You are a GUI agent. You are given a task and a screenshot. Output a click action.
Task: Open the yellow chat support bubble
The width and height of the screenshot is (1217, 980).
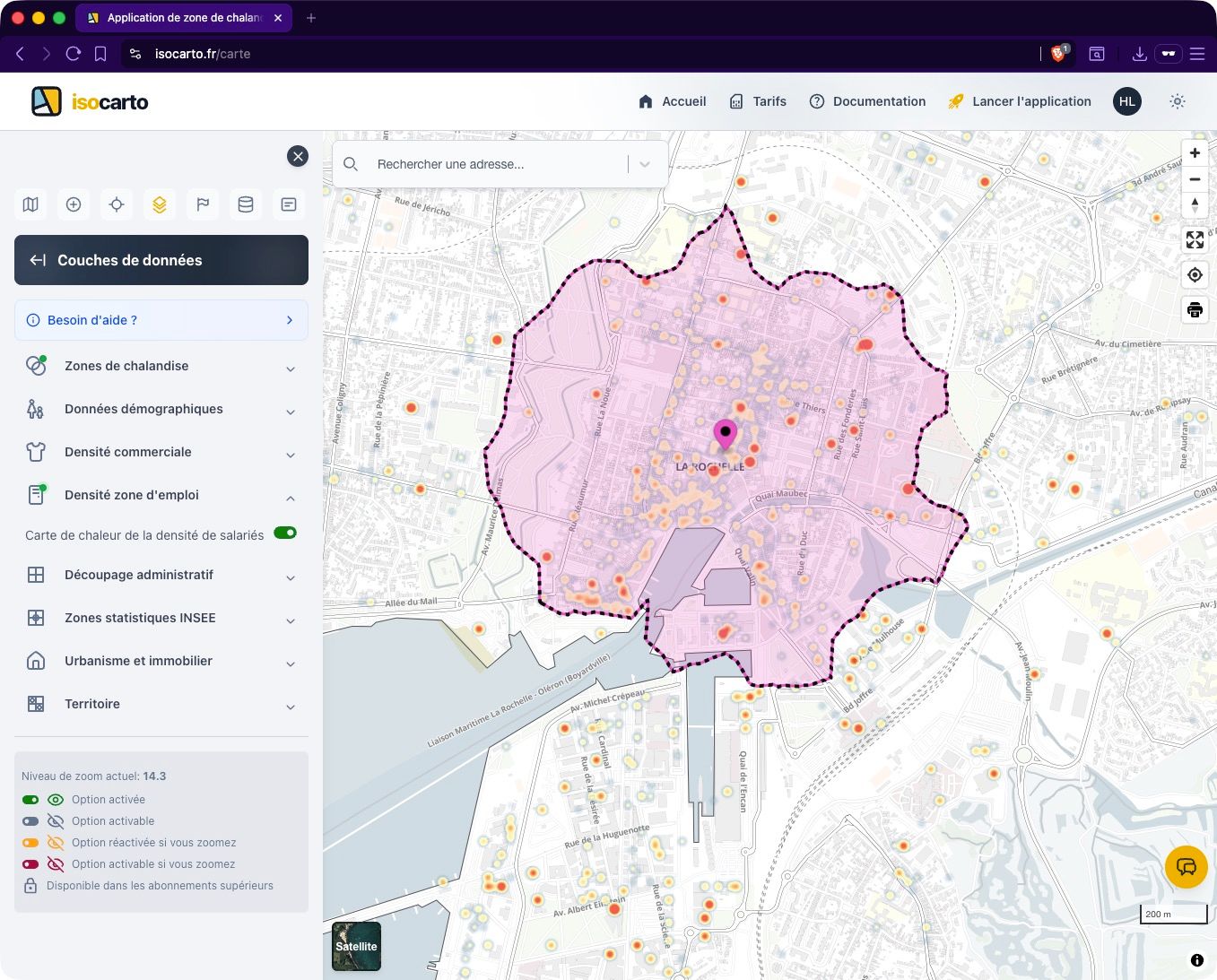pyautogui.click(x=1186, y=867)
